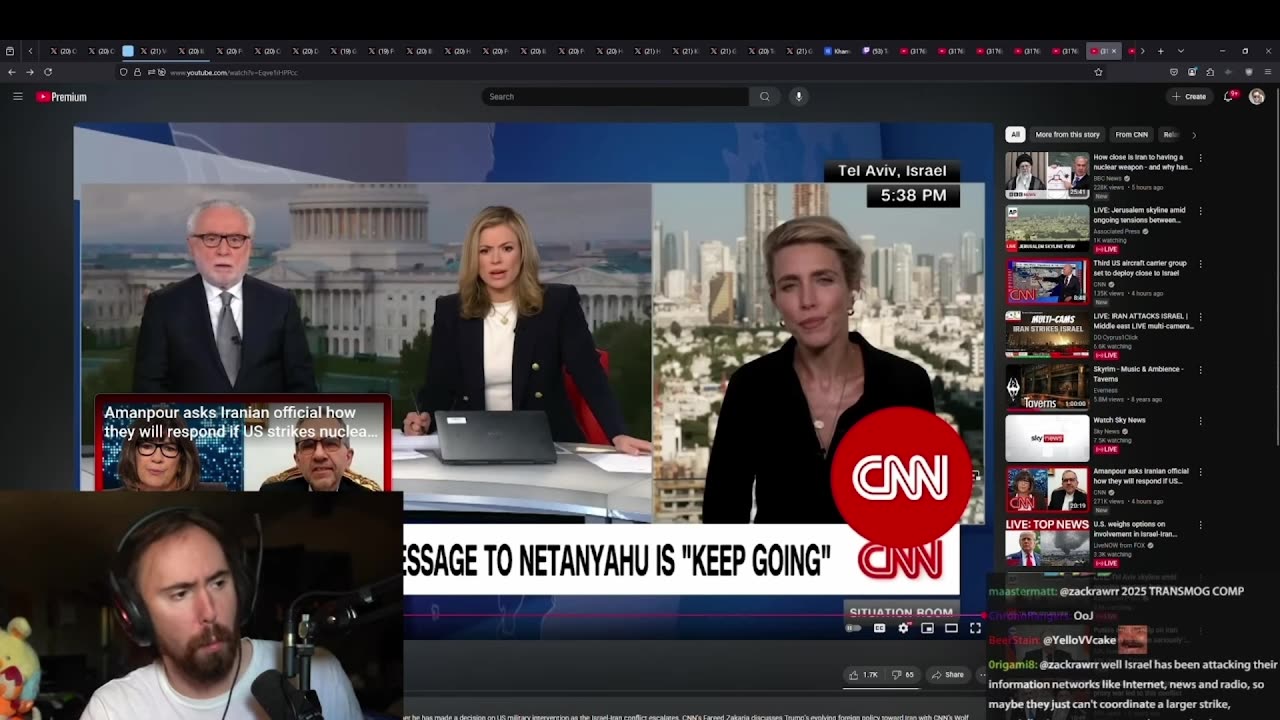
Task: Toggle autoplay switch in video player
Action: 853,628
